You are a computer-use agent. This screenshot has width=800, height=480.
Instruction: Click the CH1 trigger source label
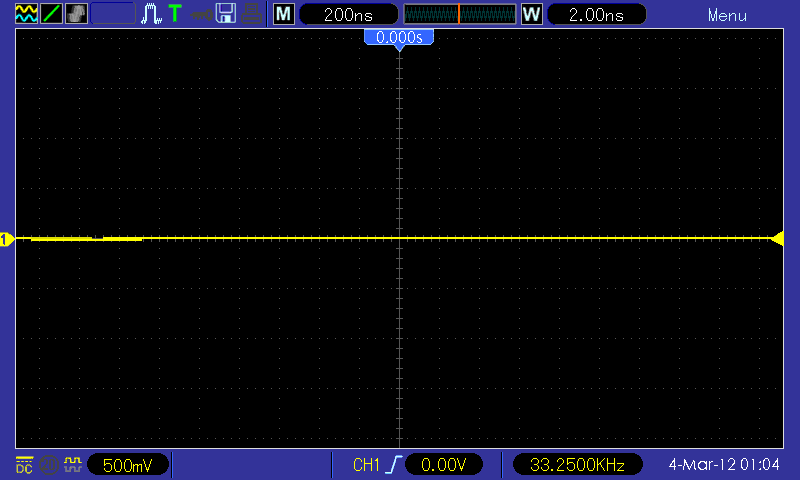pyautogui.click(x=366, y=465)
